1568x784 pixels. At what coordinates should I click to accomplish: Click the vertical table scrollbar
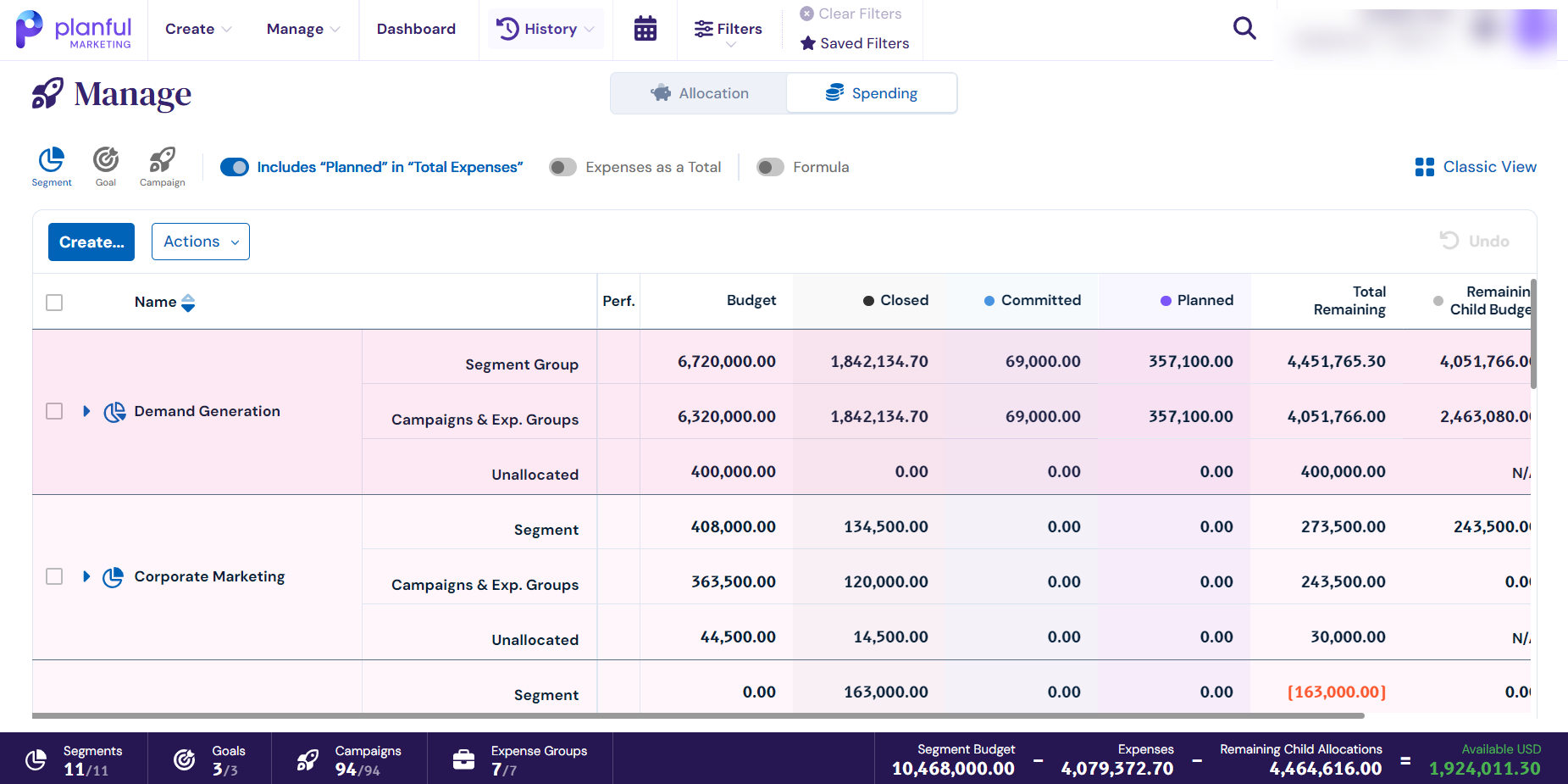[1533, 334]
